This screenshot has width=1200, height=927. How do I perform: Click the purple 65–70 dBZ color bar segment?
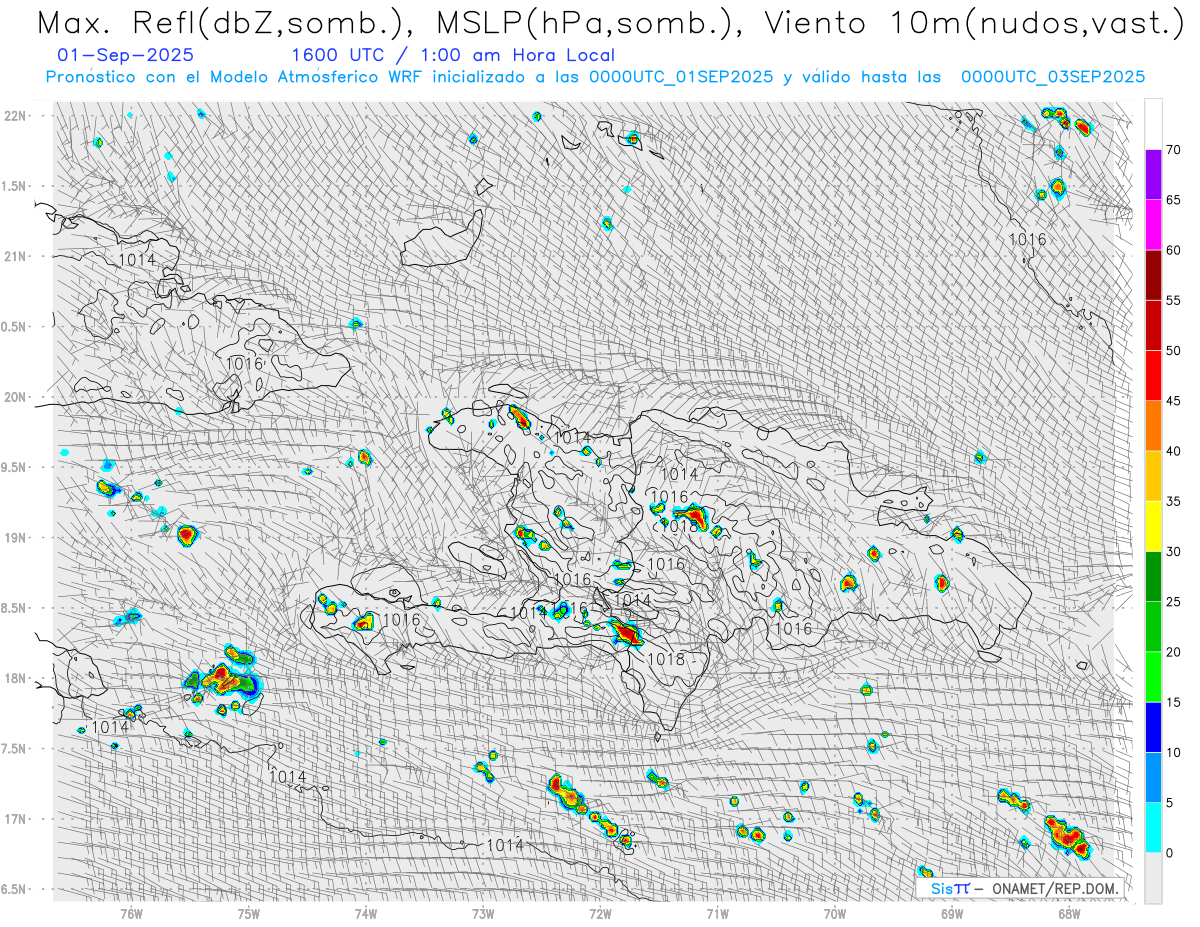click(x=1153, y=175)
